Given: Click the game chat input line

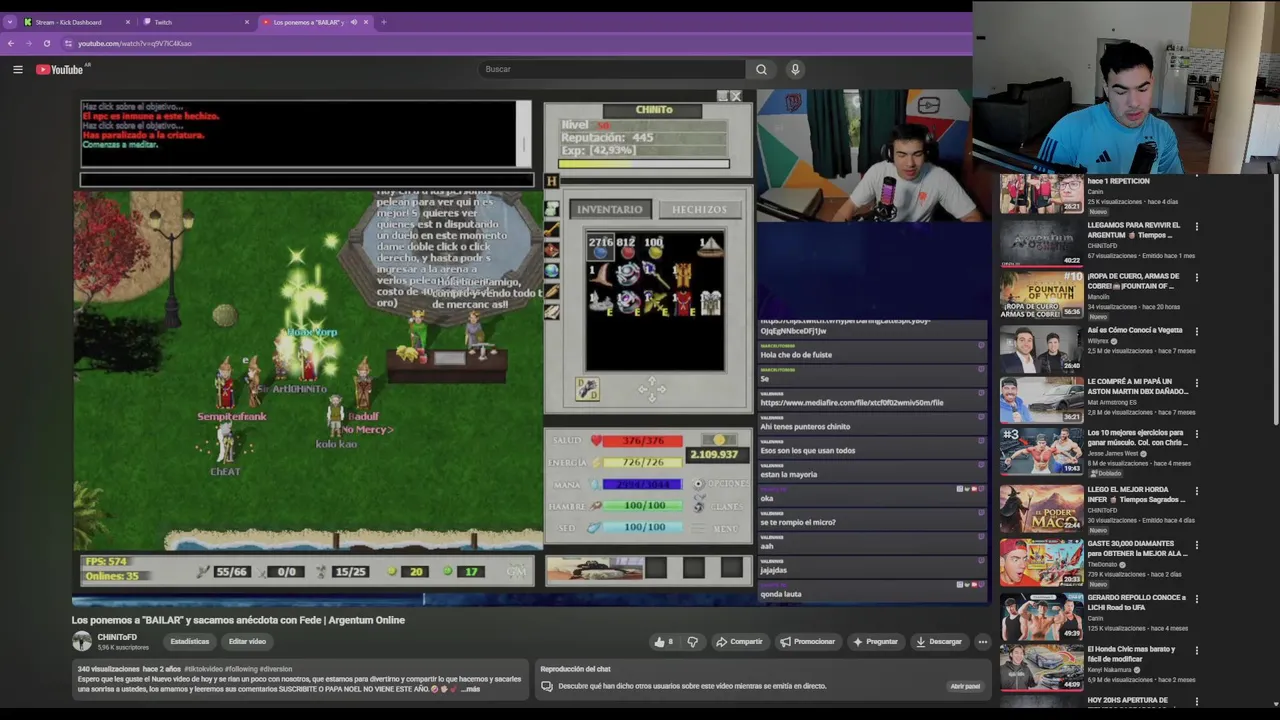Looking at the screenshot, I should coord(307,180).
